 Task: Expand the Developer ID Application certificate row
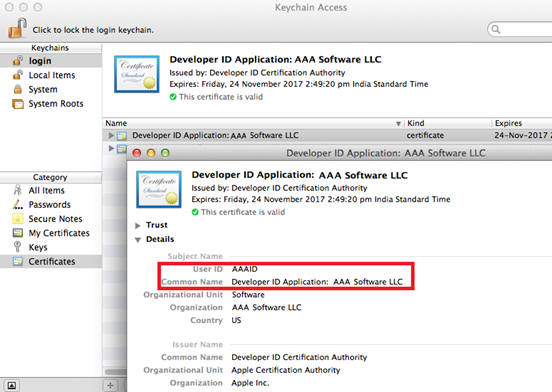111,135
